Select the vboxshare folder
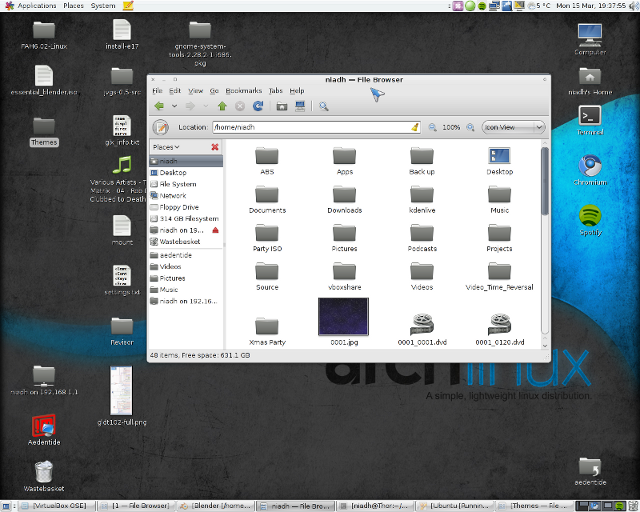Screen dimensions: 640x512 point(344,276)
